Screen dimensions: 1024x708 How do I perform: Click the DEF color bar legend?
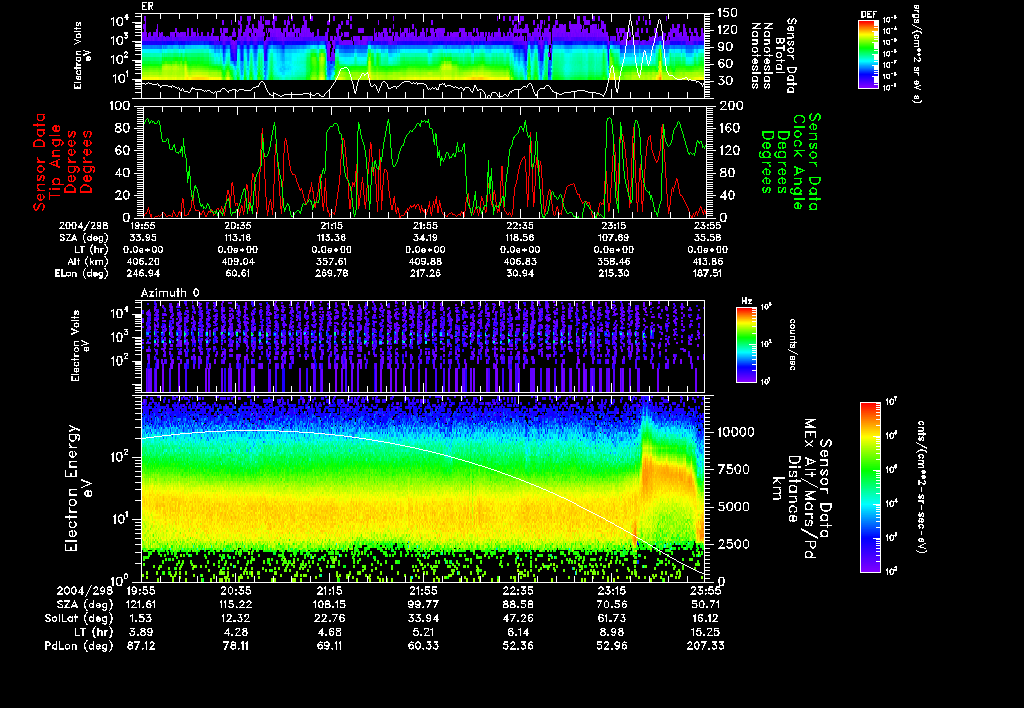click(868, 54)
